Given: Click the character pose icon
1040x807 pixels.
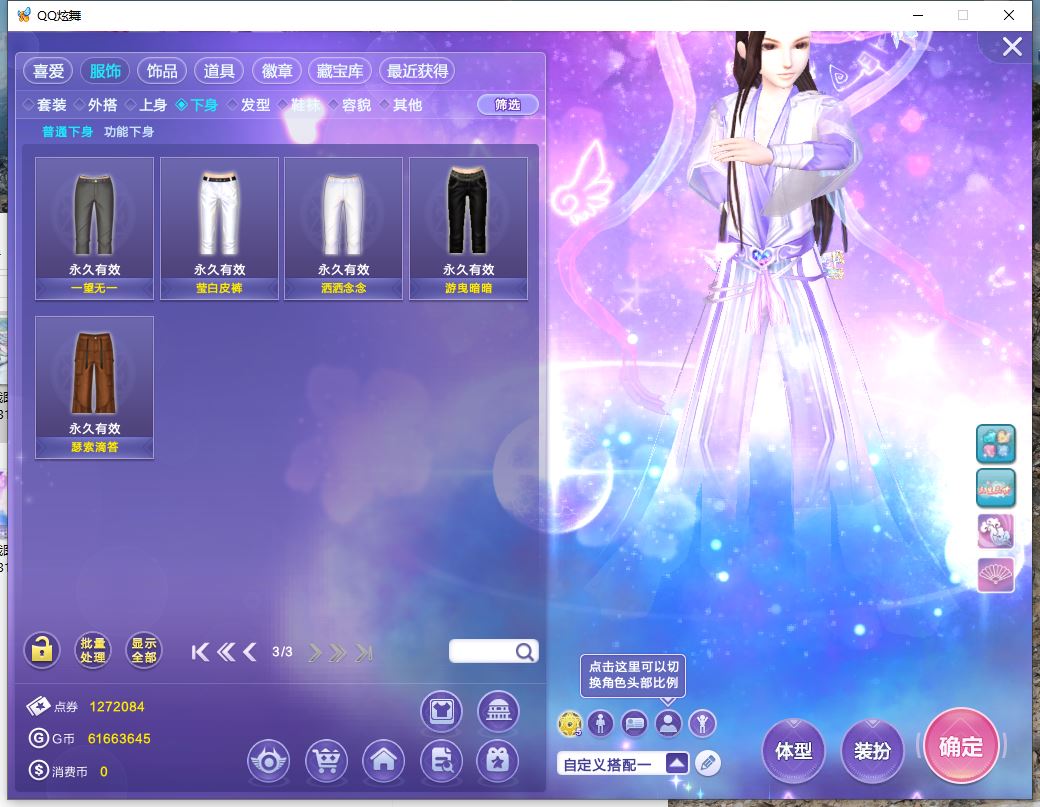Looking at the screenshot, I should [702, 723].
